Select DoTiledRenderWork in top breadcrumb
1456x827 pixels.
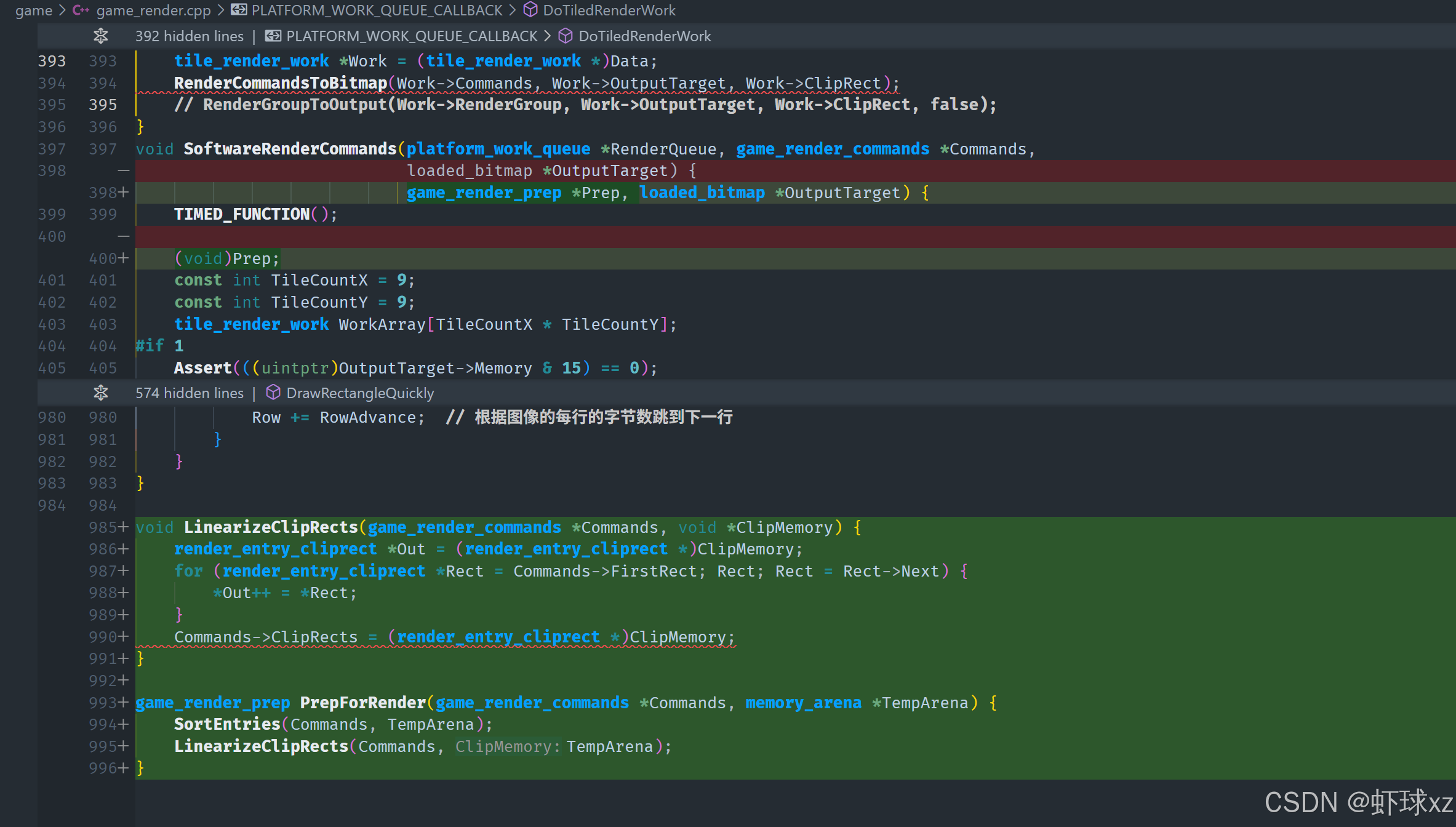click(609, 10)
